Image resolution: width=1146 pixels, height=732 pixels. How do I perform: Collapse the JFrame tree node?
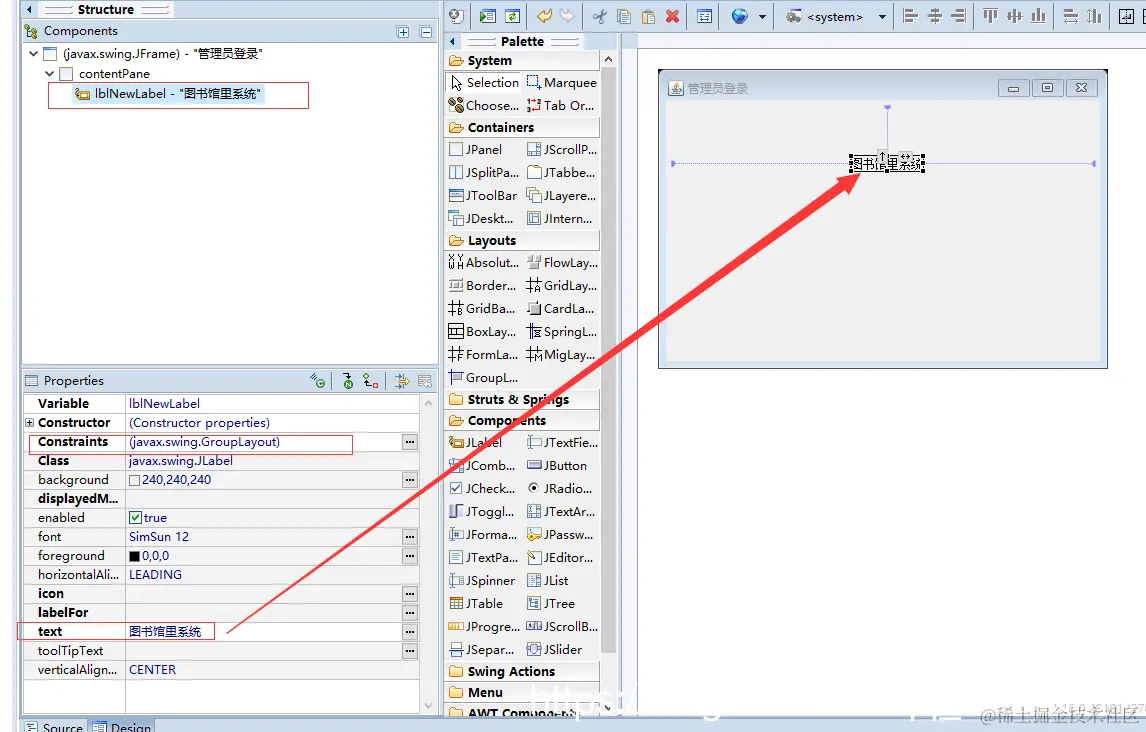point(34,53)
